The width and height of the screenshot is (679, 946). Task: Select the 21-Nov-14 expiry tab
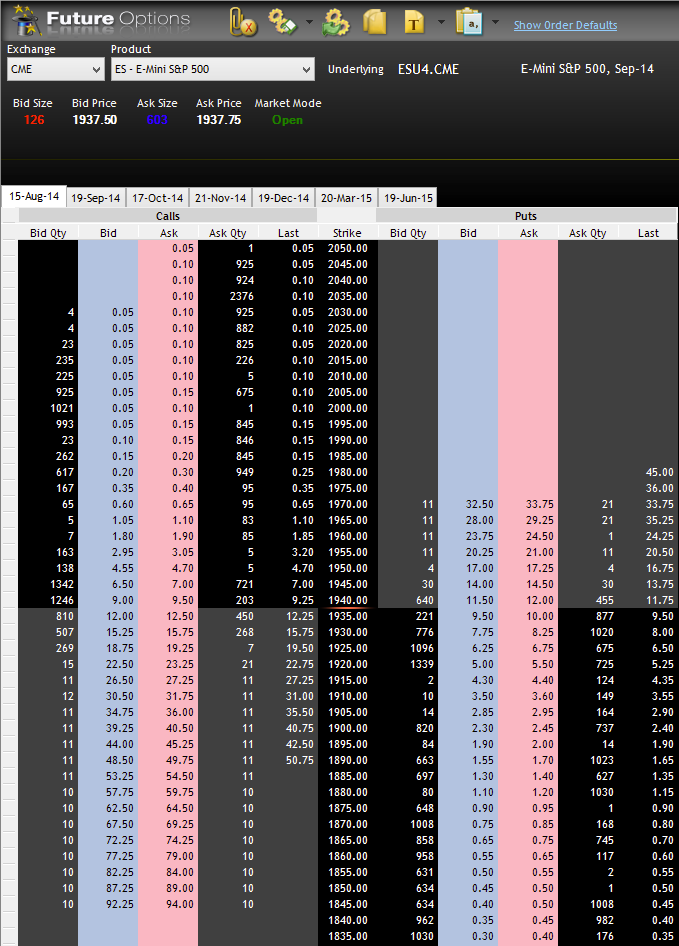[220, 198]
